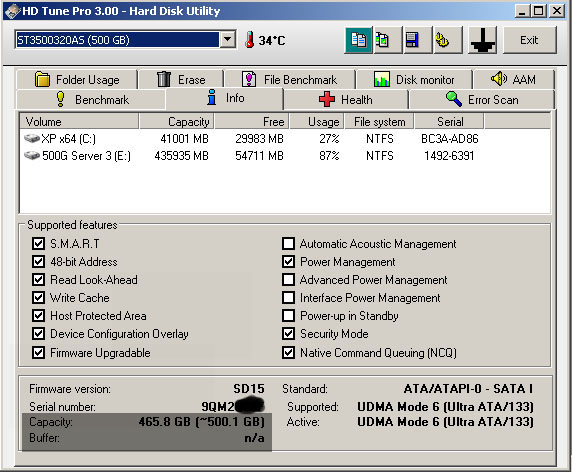Open the options wrench icon

pyautogui.click(x=448, y=40)
